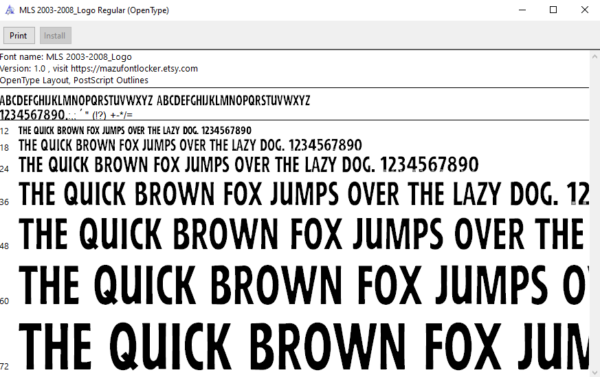Click the window title "MLS 2003-2008_Logo Regular (OpenType)"
This screenshot has width=600, height=377.
coord(94,10)
